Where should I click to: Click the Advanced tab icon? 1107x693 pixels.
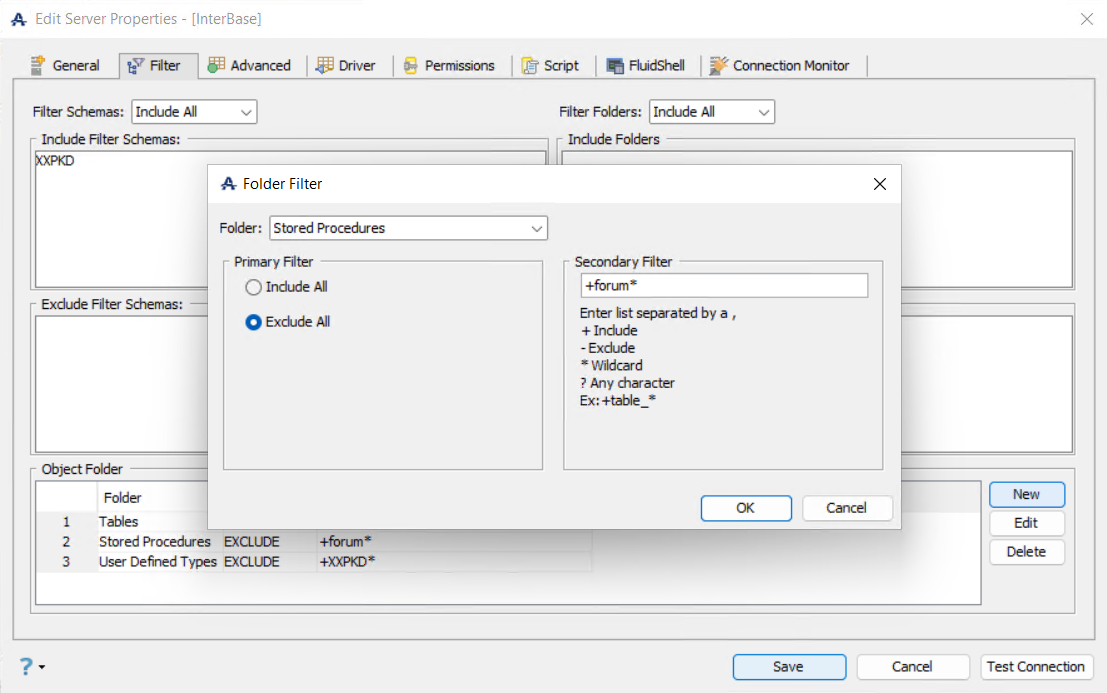pos(216,66)
